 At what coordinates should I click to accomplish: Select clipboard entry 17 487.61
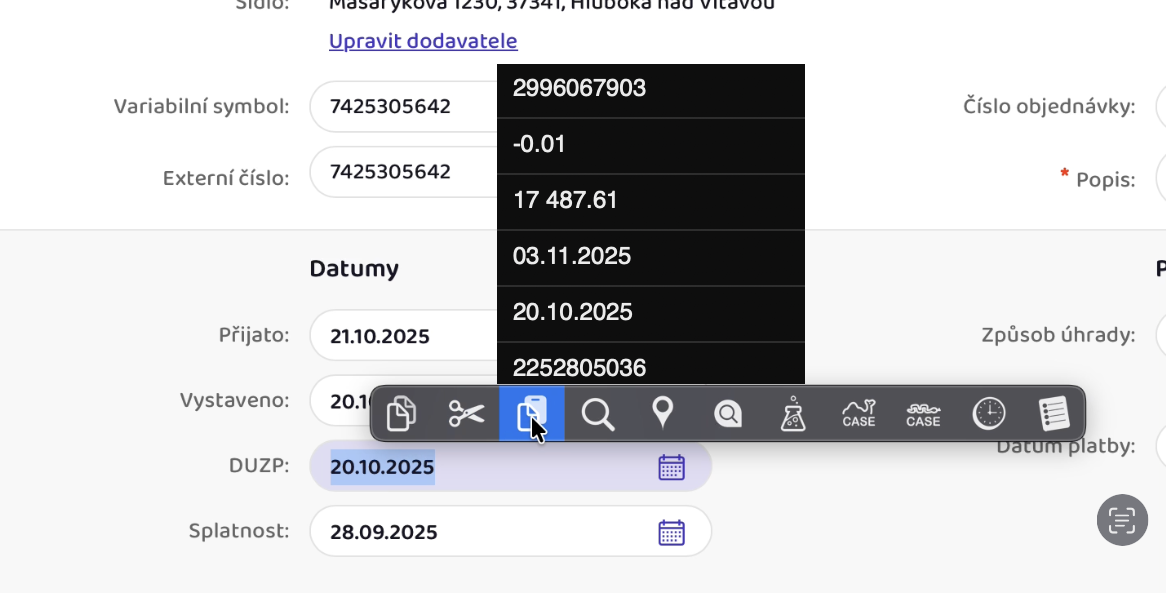coord(650,201)
